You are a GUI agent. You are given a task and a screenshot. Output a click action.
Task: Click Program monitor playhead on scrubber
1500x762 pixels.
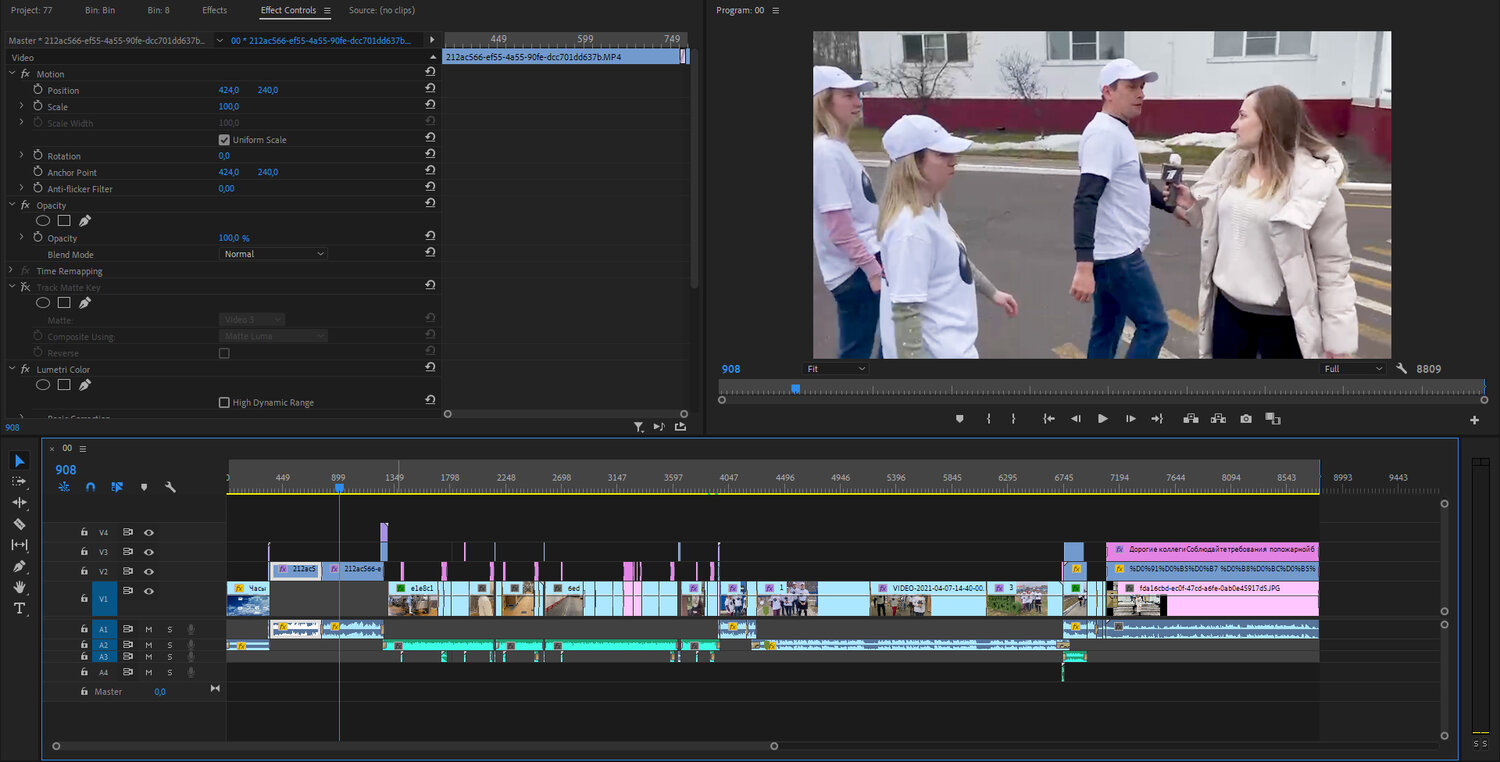pos(796,388)
